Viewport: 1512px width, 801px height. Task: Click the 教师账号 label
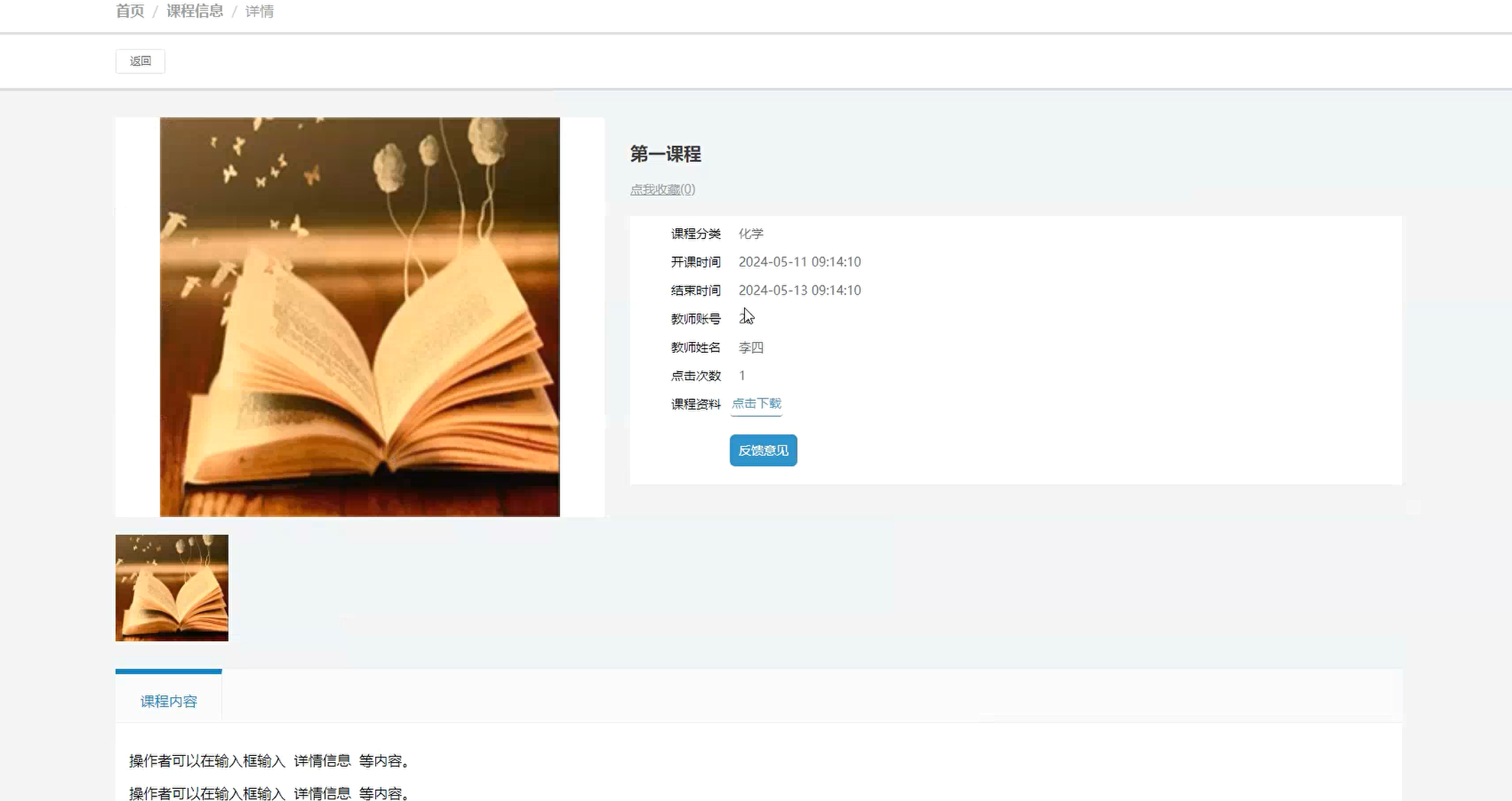tap(696, 319)
